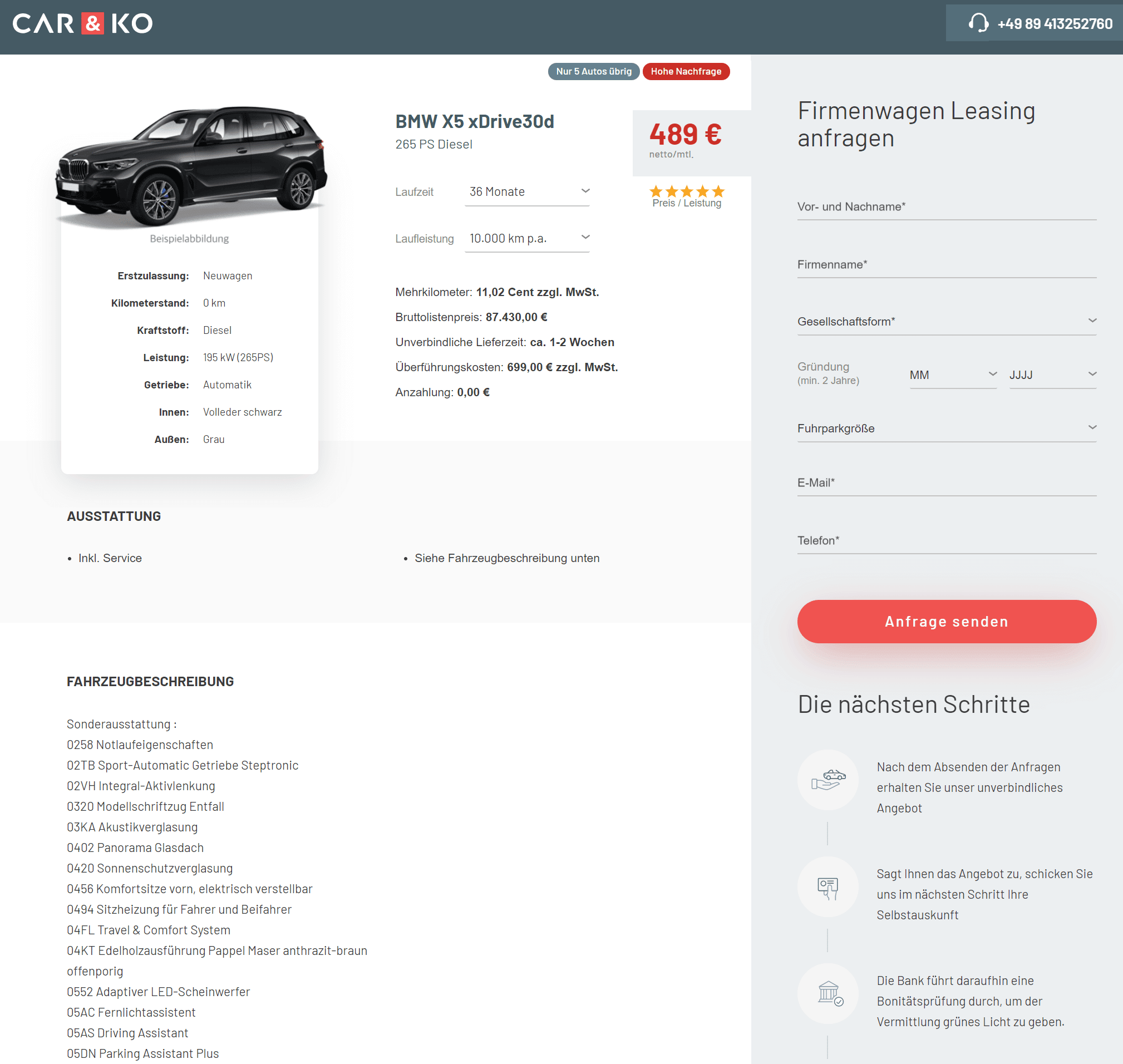1123x1064 pixels.
Task: Click the 04FL Travel & Comfort System line
Action: tap(148, 929)
